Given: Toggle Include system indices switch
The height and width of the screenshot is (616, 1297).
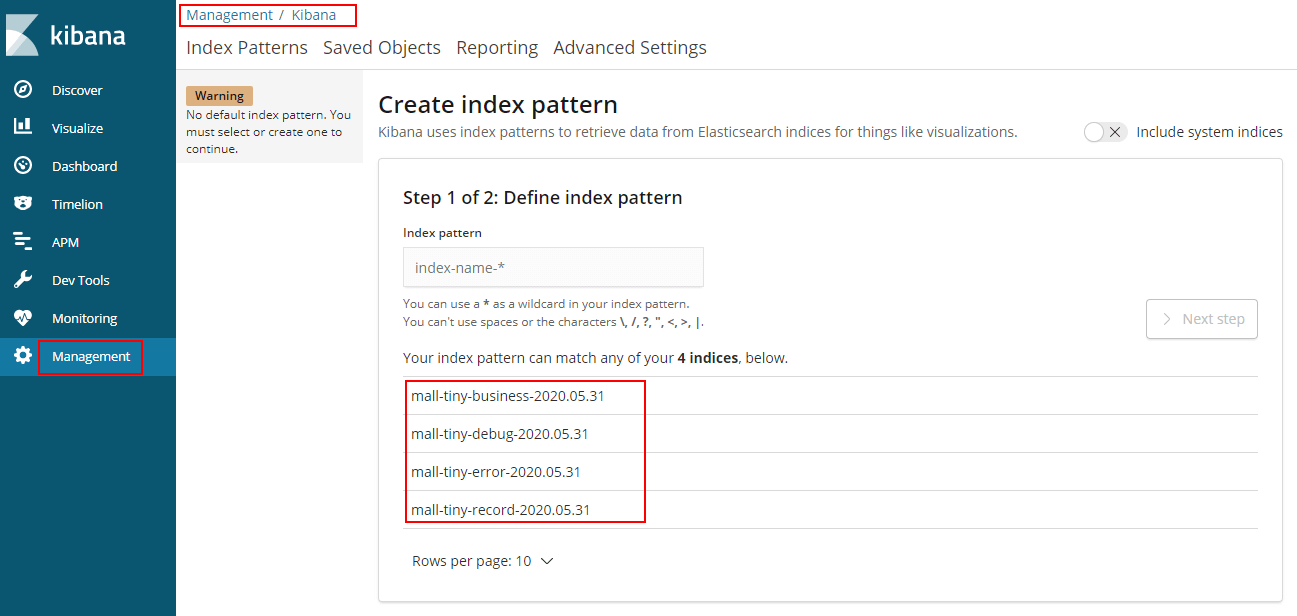Looking at the screenshot, I should click(1106, 132).
